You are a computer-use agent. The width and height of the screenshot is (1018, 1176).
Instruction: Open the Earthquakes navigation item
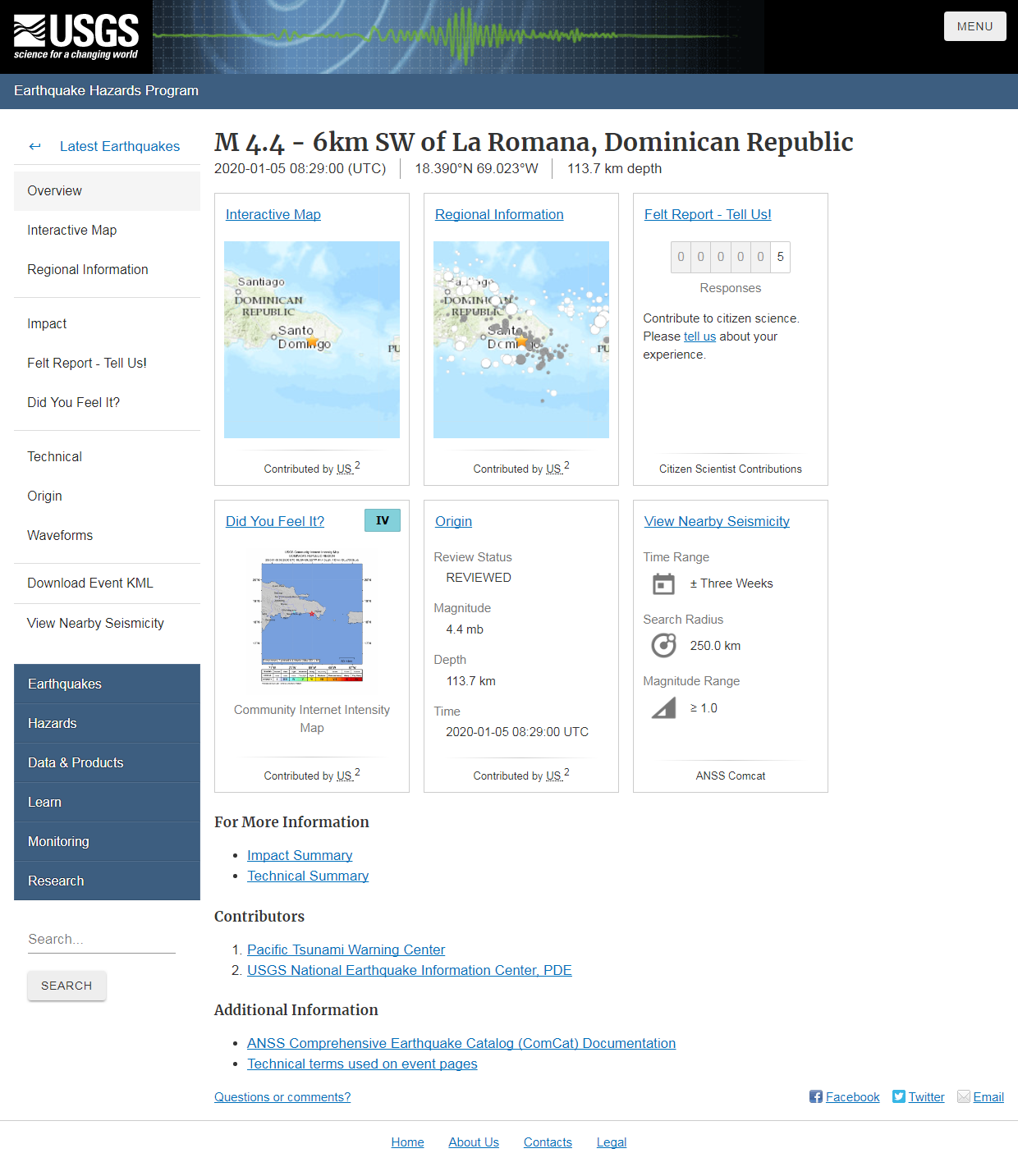[107, 684]
